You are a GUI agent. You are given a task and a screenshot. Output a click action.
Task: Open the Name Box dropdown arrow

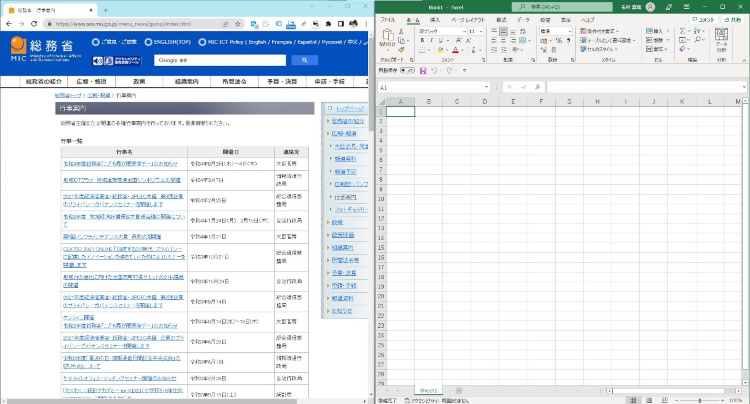point(486,87)
